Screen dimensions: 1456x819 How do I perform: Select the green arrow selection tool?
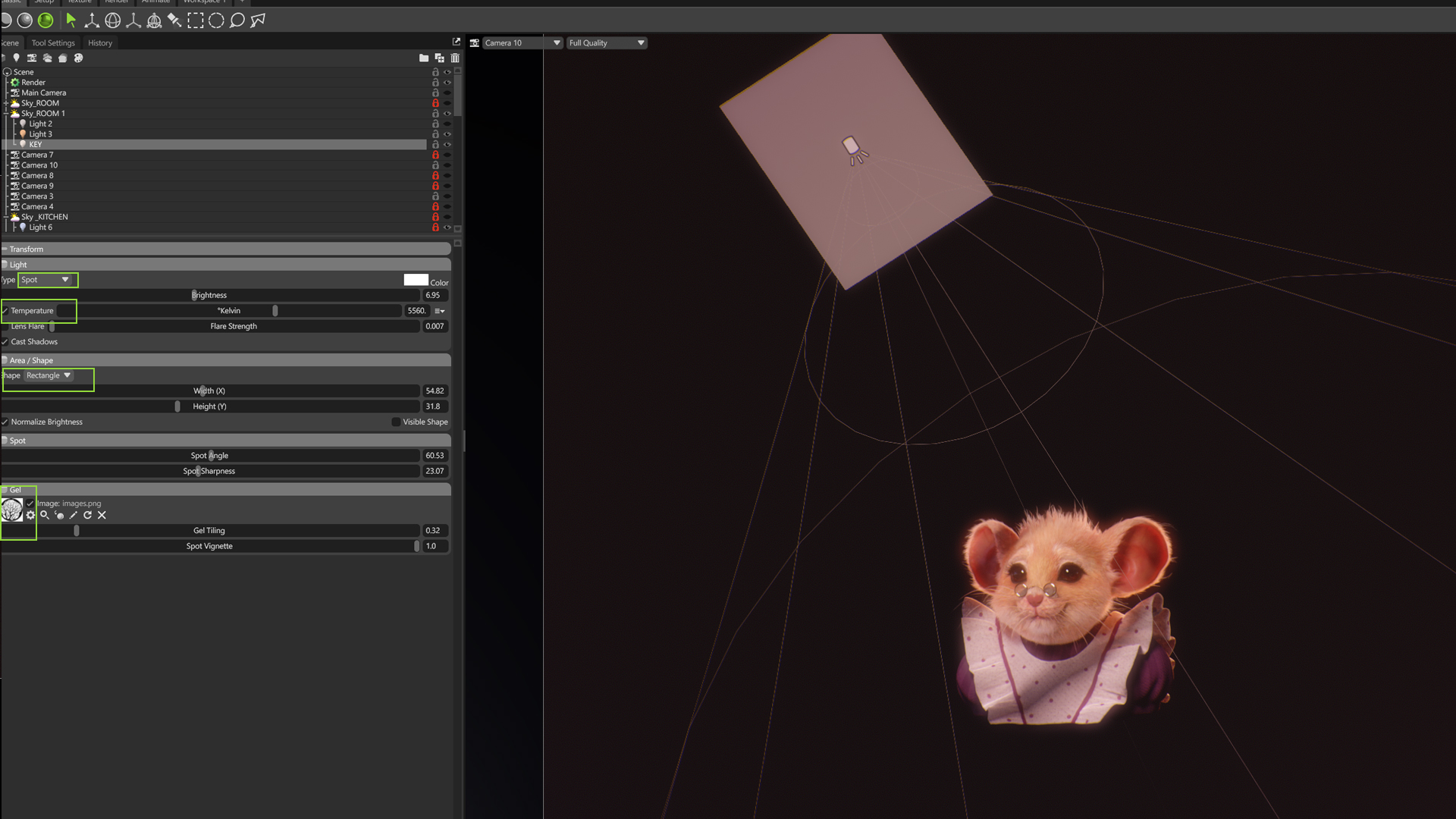pos(71,20)
